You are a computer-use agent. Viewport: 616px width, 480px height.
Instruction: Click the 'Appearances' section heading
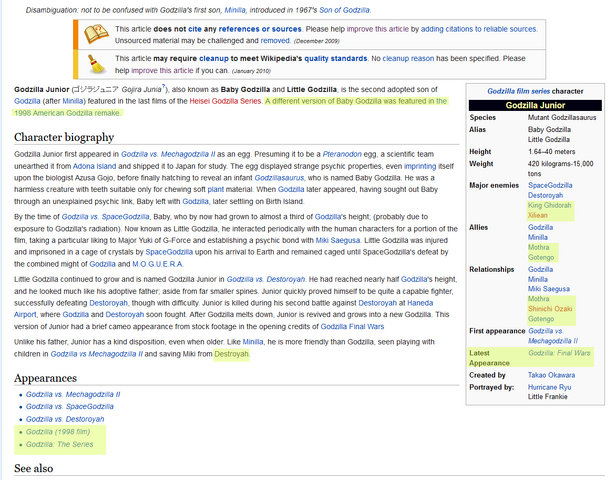point(46,378)
